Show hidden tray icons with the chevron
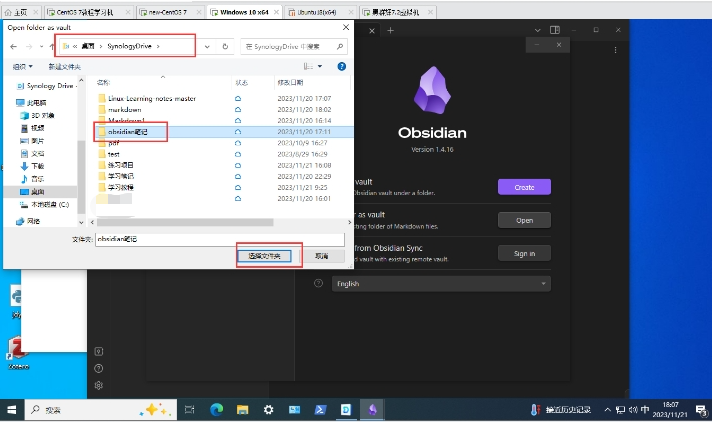The height and width of the screenshot is (422, 712). 607,410
